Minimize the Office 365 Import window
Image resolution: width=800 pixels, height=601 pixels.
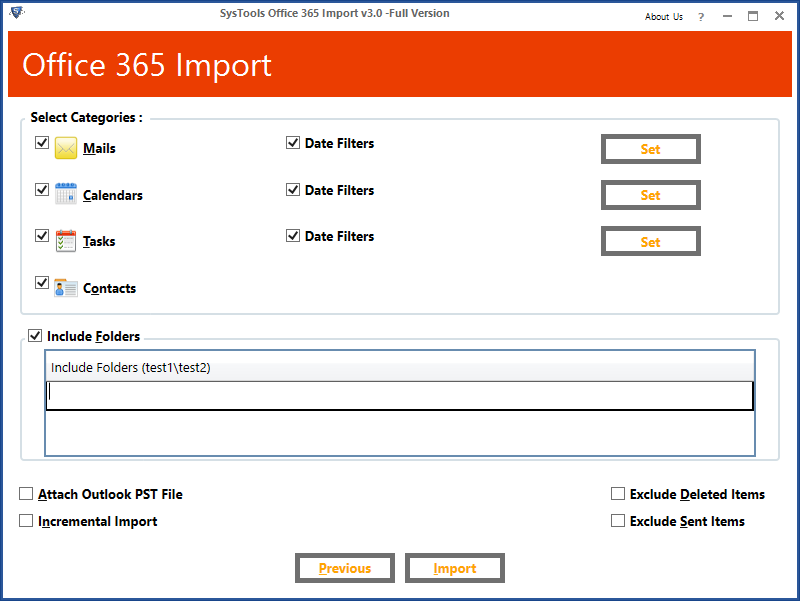coord(728,16)
